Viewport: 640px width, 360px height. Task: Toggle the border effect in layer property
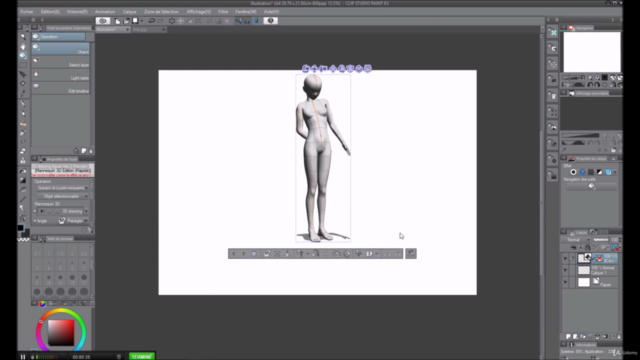[573, 172]
